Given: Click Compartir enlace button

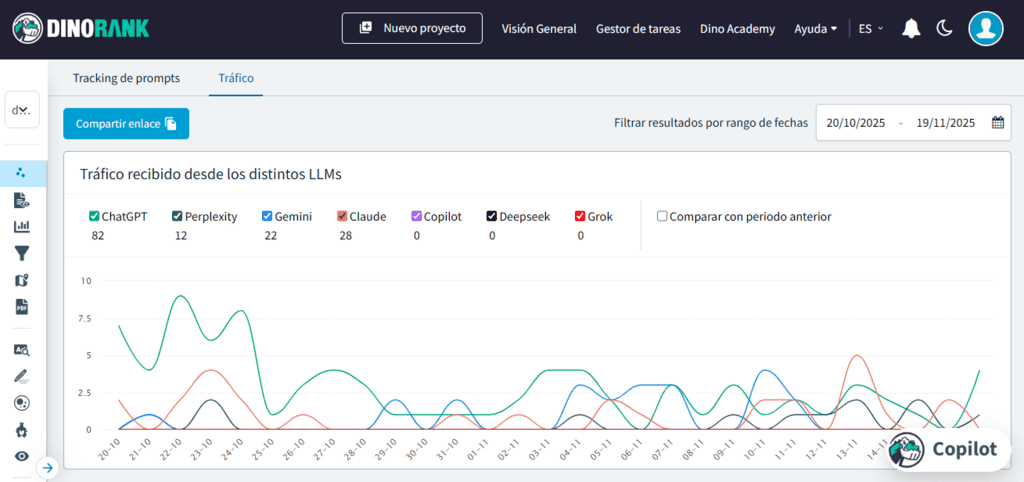Looking at the screenshot, I should 126,123.
